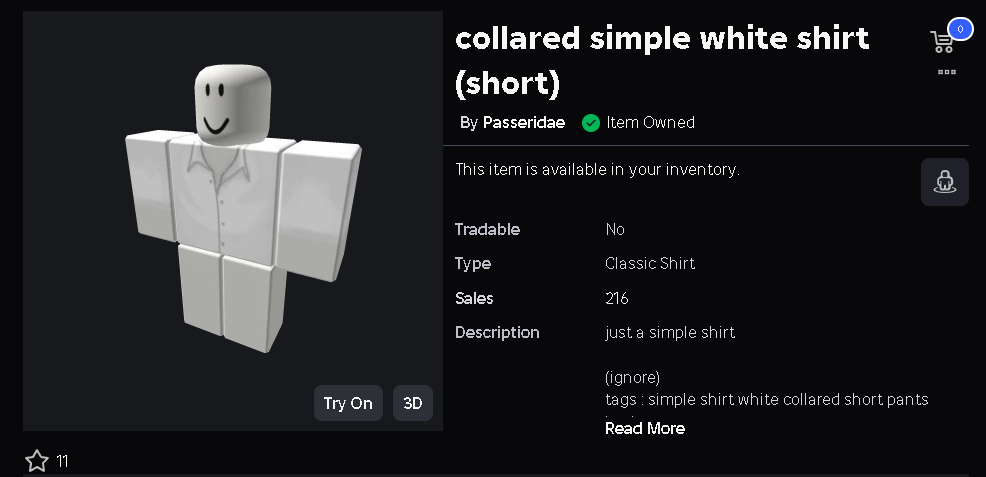Click the Tradable value 'No'
This screenshot has width=986, height=477.
[x=615, y=230]
